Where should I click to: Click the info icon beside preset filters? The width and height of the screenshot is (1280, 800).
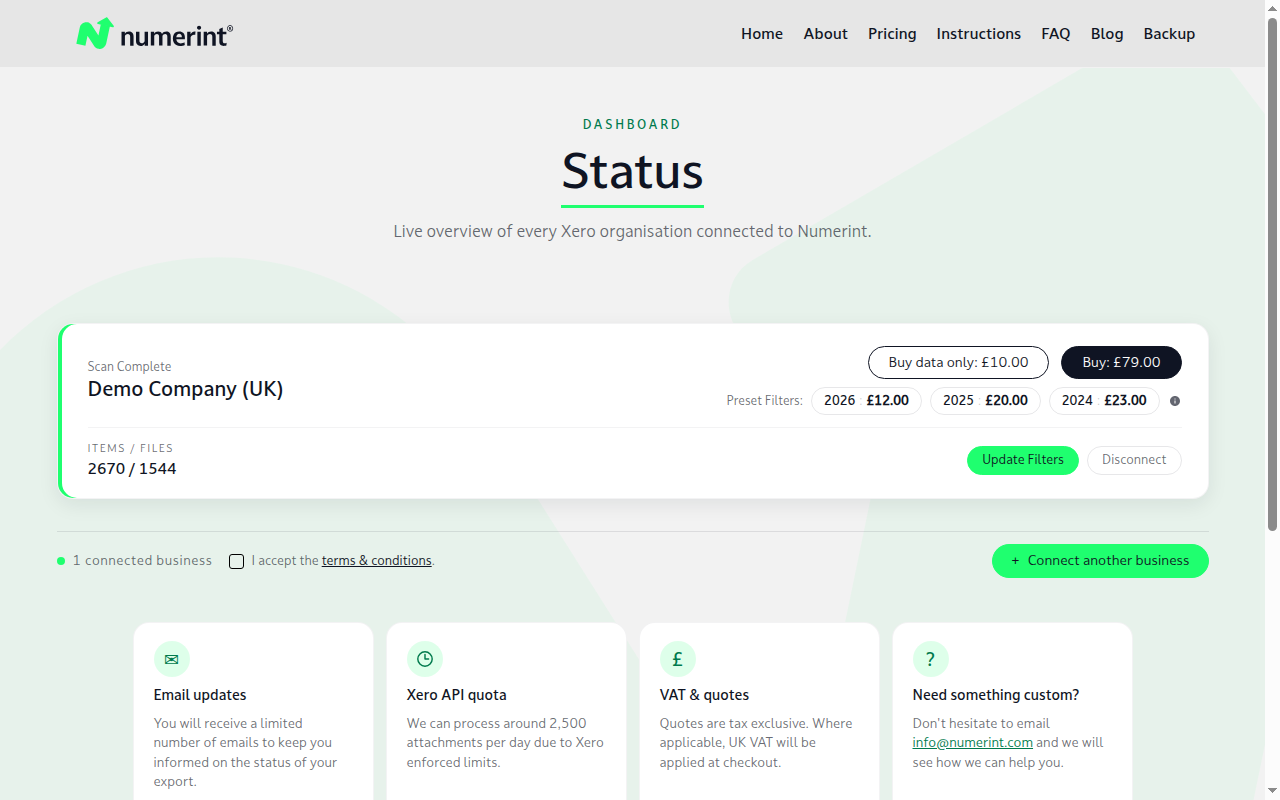coord(1175,401)
